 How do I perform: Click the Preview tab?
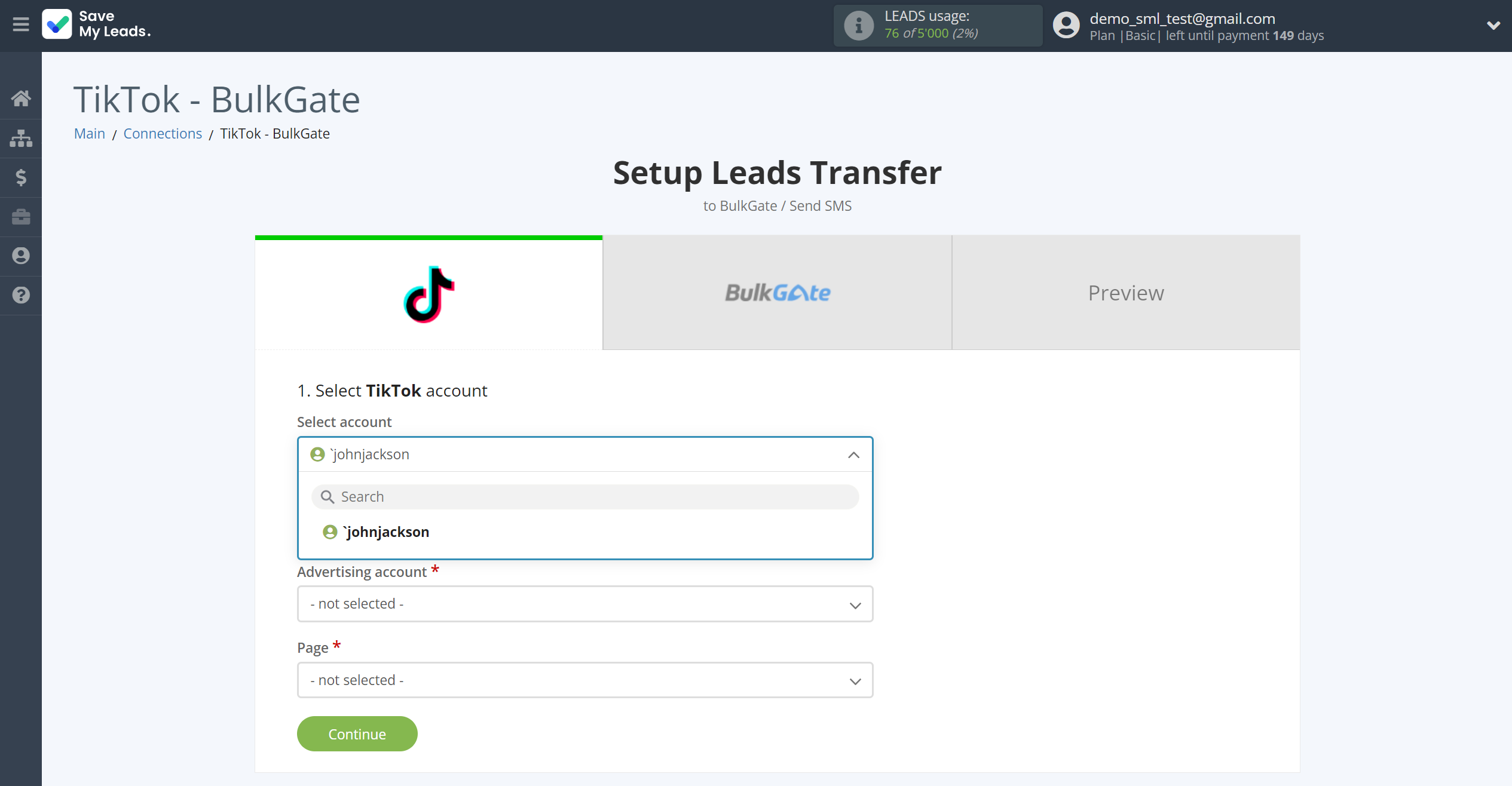click(1126, 292)
